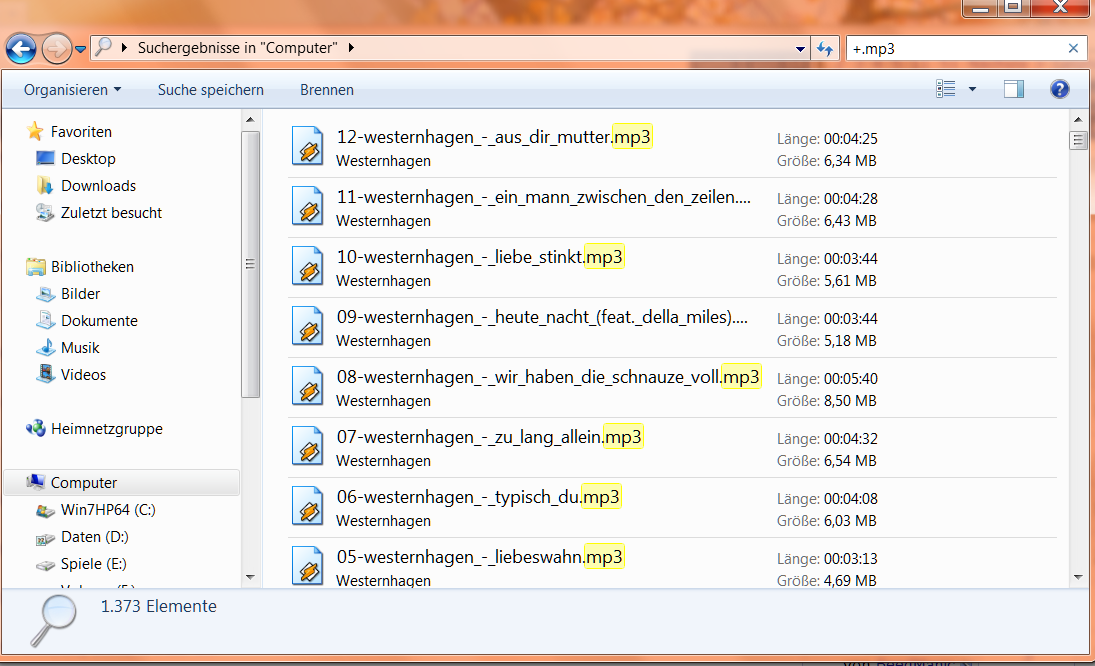Open the Videos library

83,375
